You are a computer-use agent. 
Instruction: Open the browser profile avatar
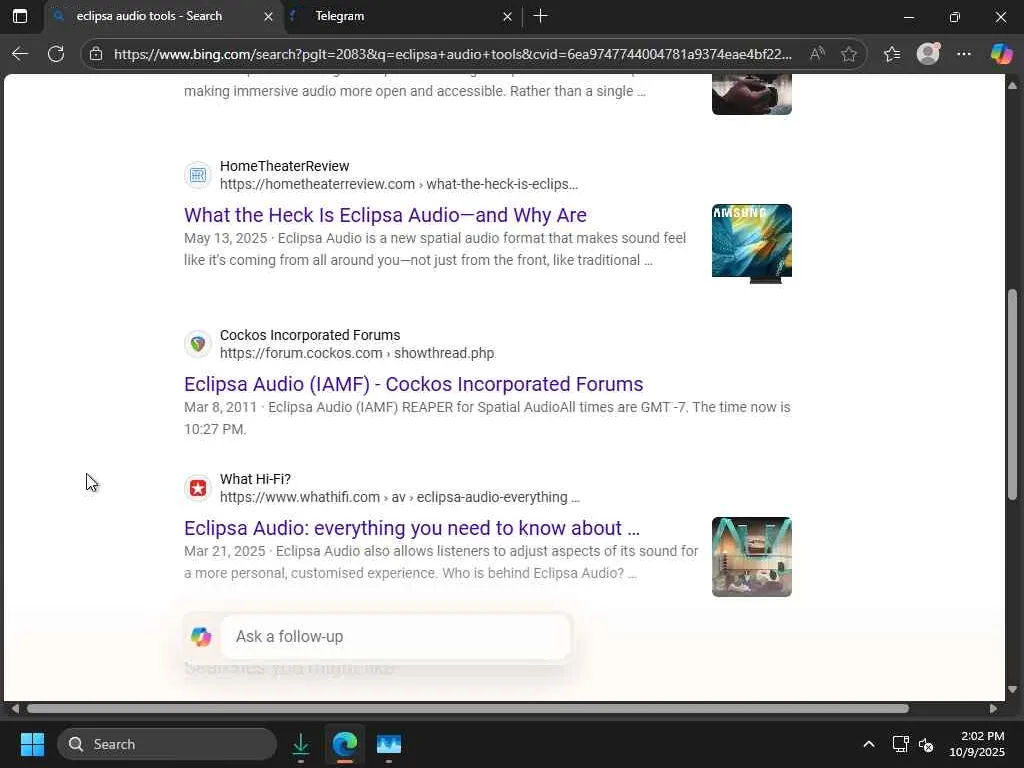coord(928,54)
